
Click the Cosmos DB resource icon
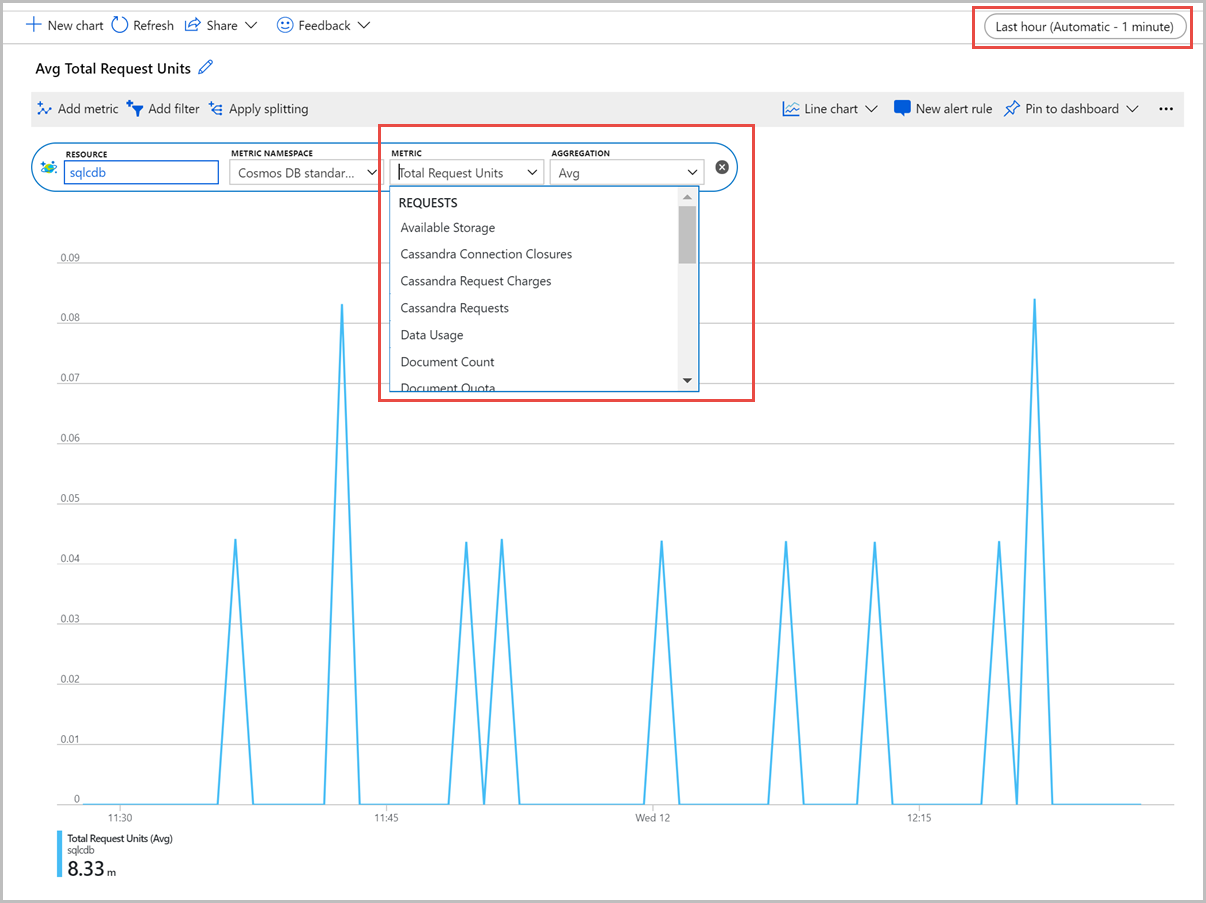click(x=49, y=168)
